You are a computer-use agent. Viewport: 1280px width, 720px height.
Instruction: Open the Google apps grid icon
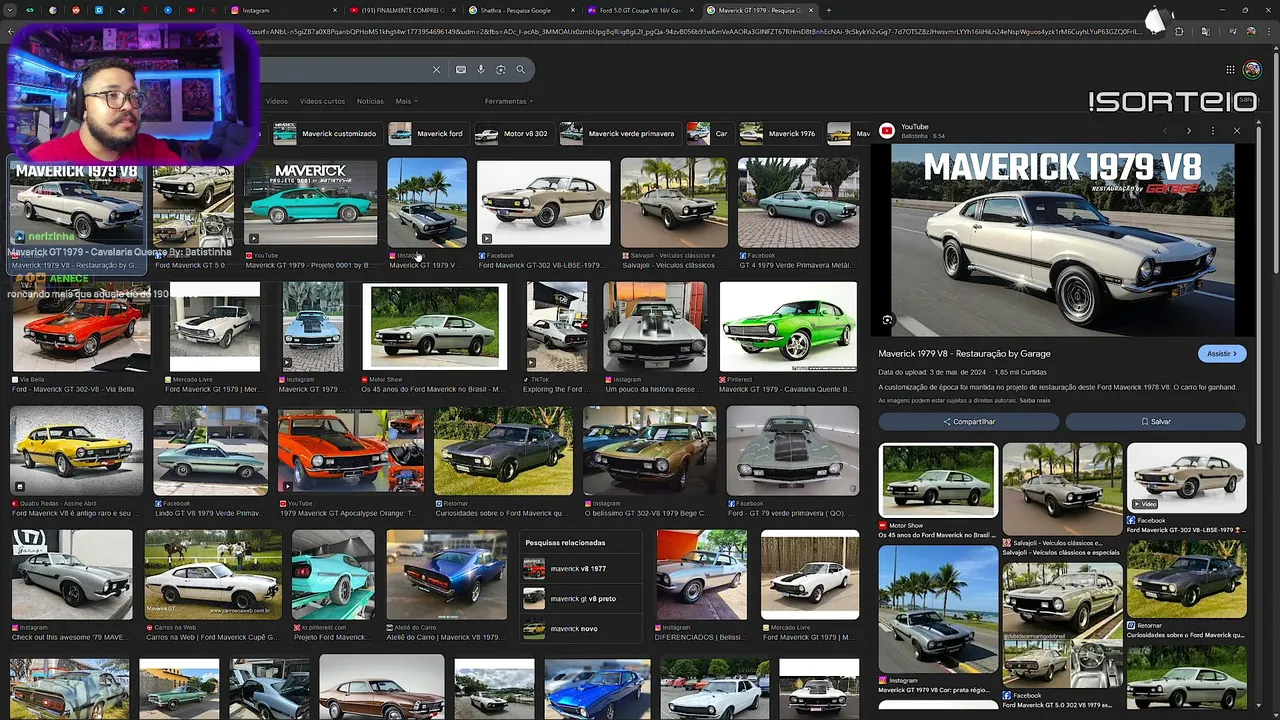(1230, 70)
